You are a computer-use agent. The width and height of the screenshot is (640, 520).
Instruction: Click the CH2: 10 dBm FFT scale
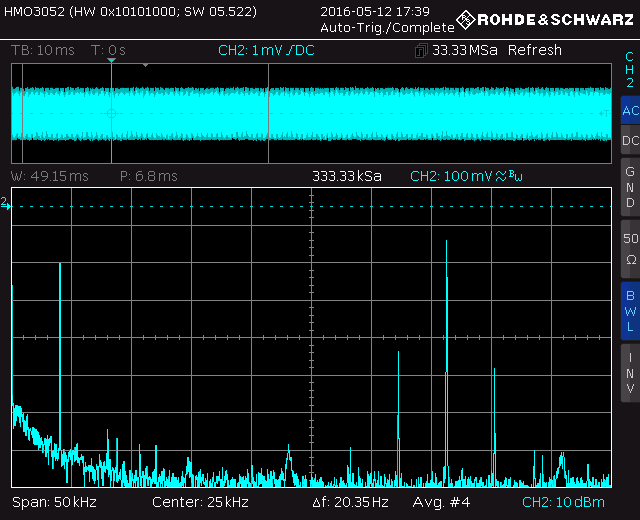pos(563,501)
